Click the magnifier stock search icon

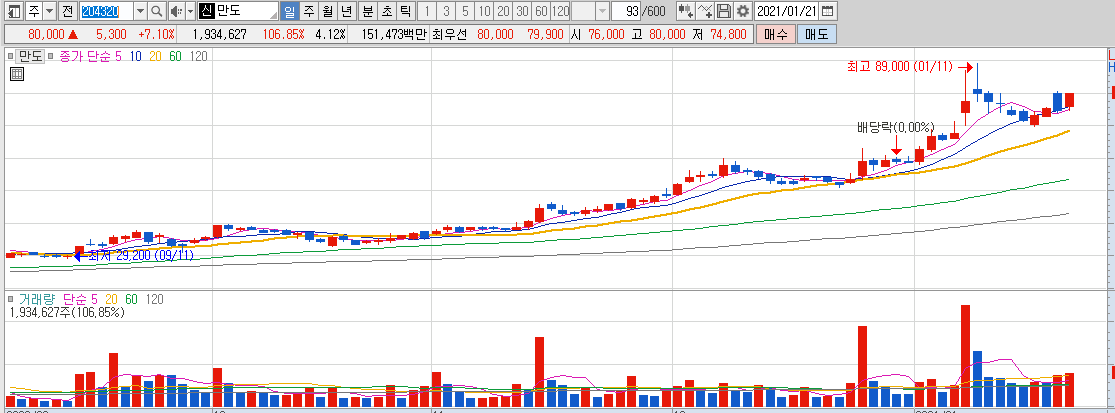[x=156, y=11]
